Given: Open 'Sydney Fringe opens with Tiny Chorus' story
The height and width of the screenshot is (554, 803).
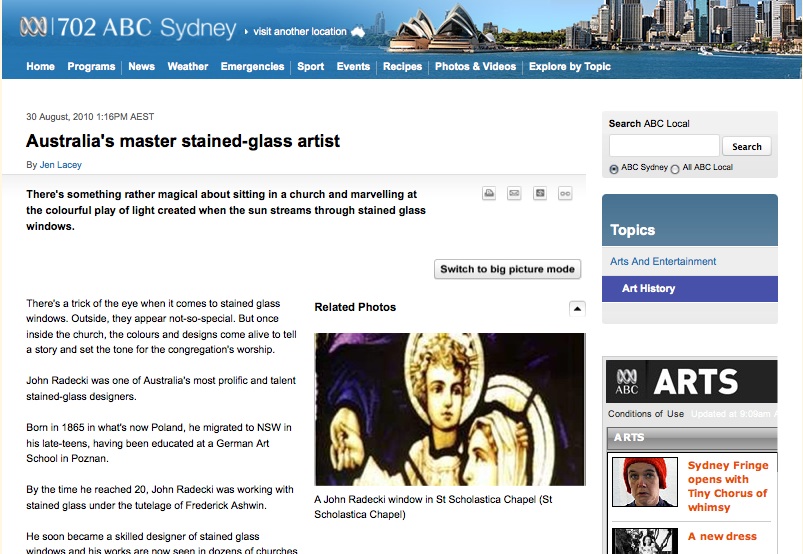Looking at the screenshot, I should pos(728,486).
